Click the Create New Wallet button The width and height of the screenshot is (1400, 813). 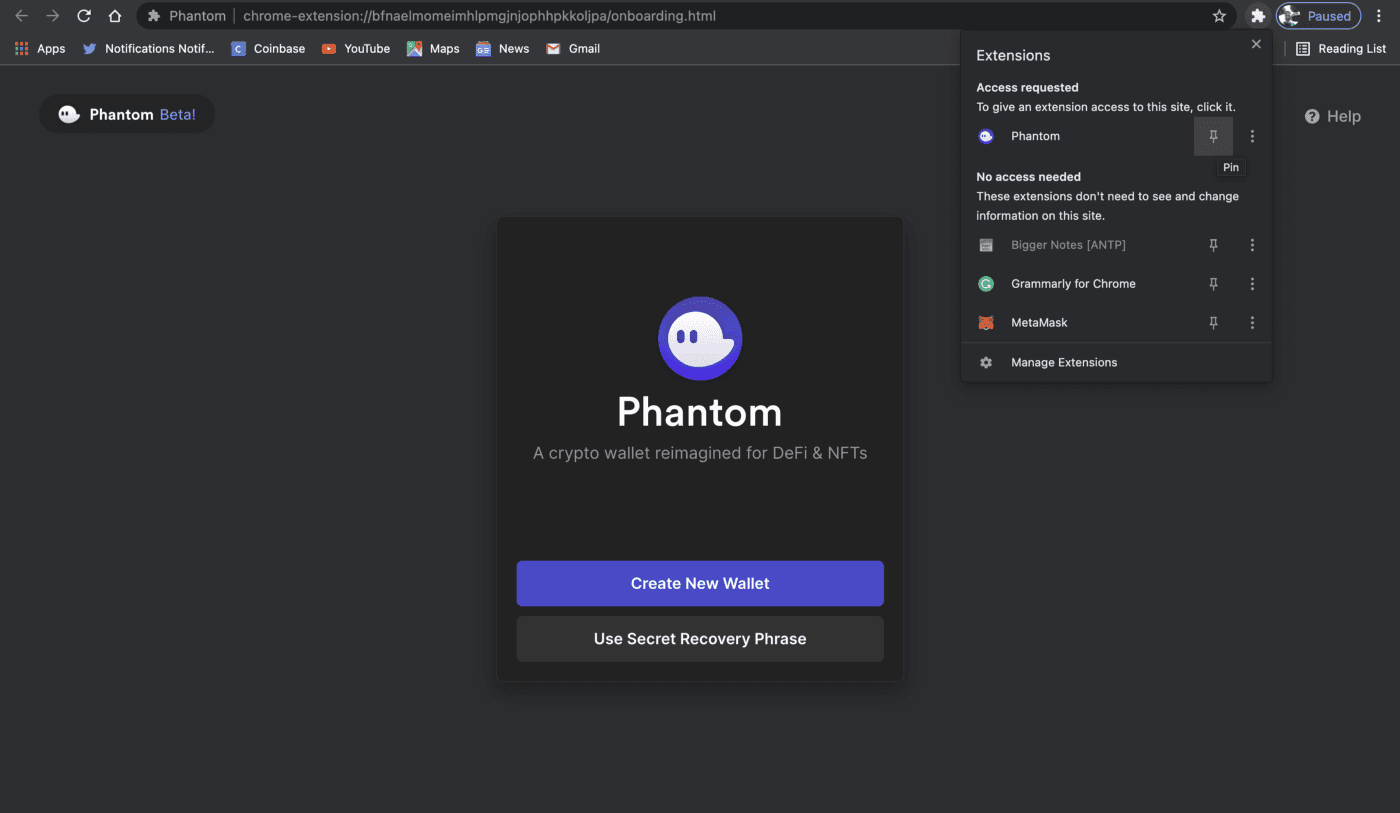[x=700, y=583]
